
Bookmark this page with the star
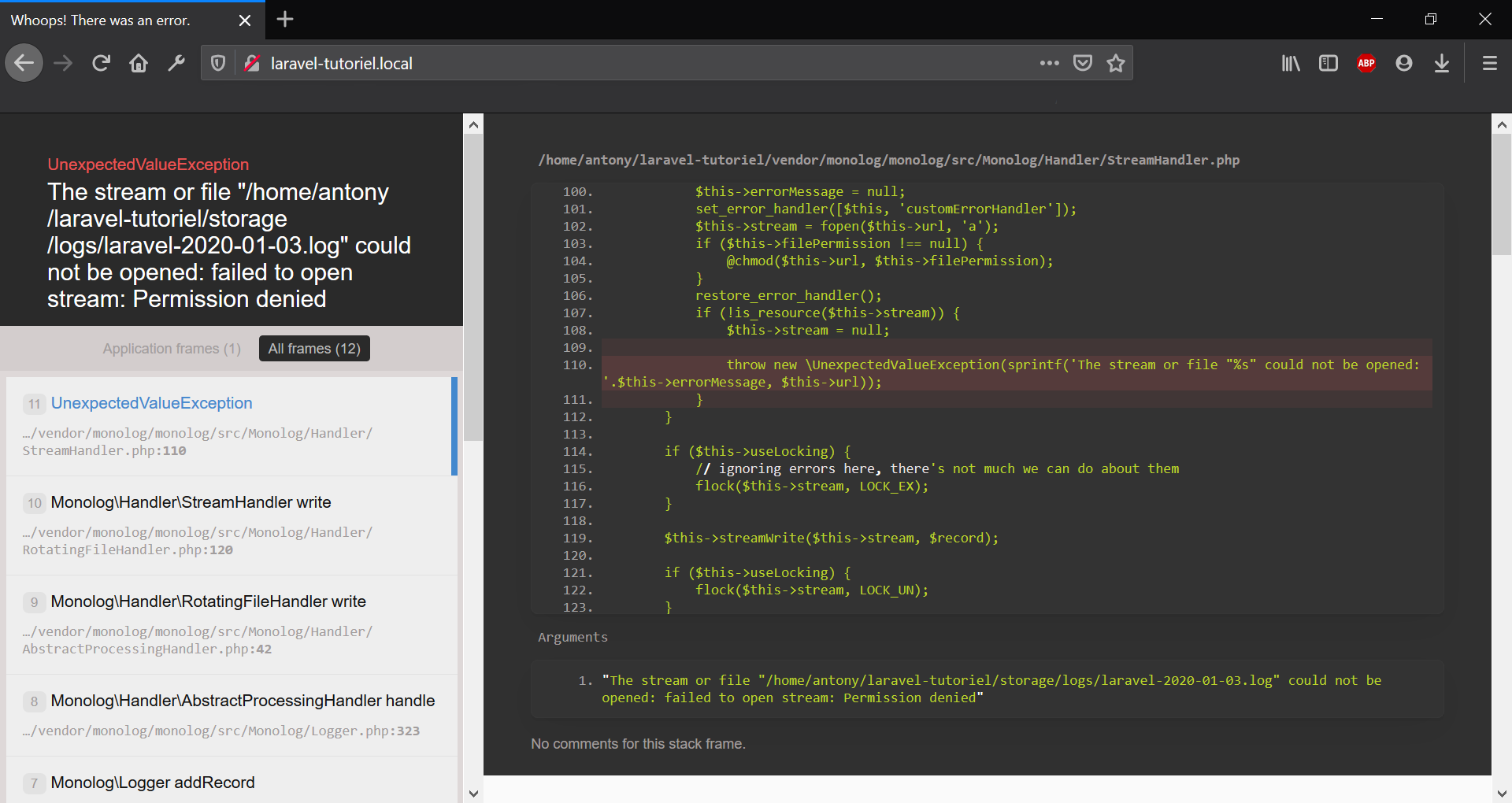tap(1116, 63)
